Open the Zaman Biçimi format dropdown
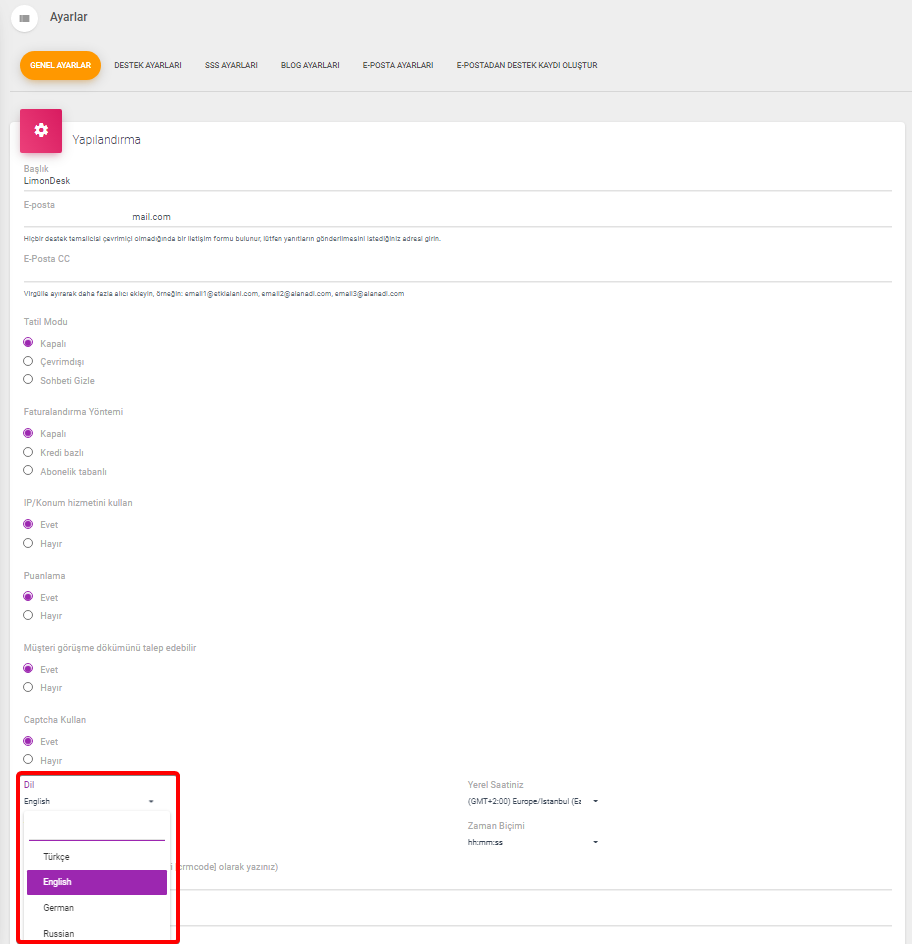Viewport: 912px width, 944px height. pos(533,842)
